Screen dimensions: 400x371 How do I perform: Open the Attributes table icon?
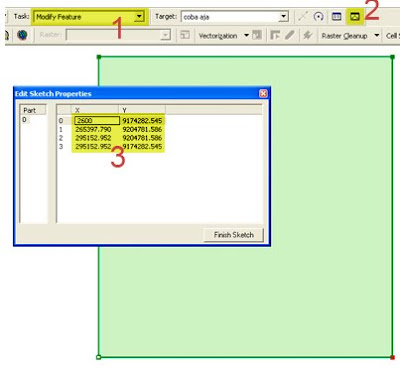(x=337, y=16)
